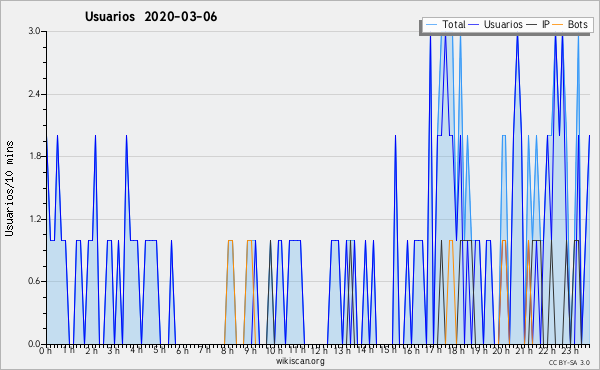
Task: Click the '18 h' x-axis label
Action: (456, 351)
